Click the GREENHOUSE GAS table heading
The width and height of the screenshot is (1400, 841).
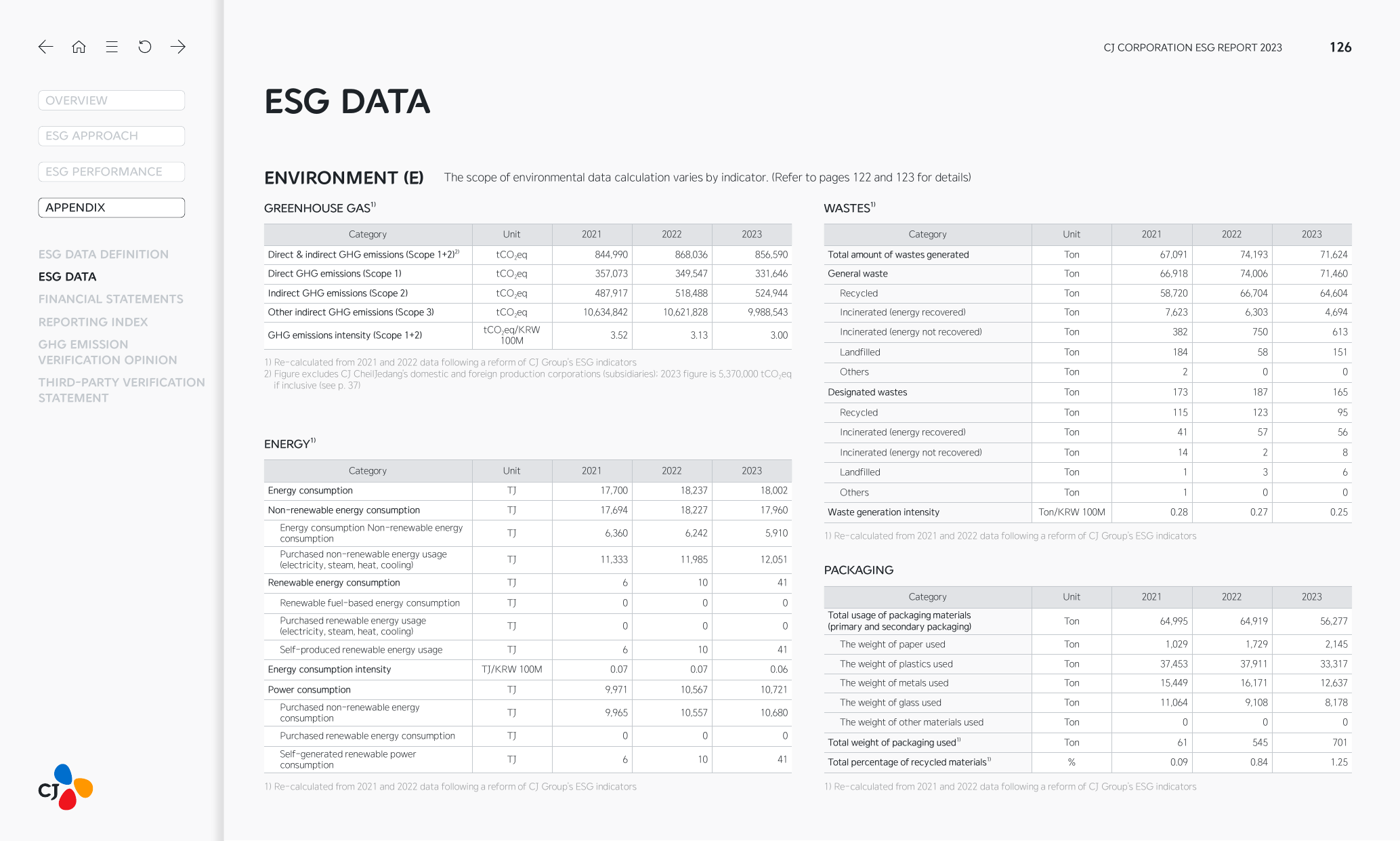coord(320,208)
